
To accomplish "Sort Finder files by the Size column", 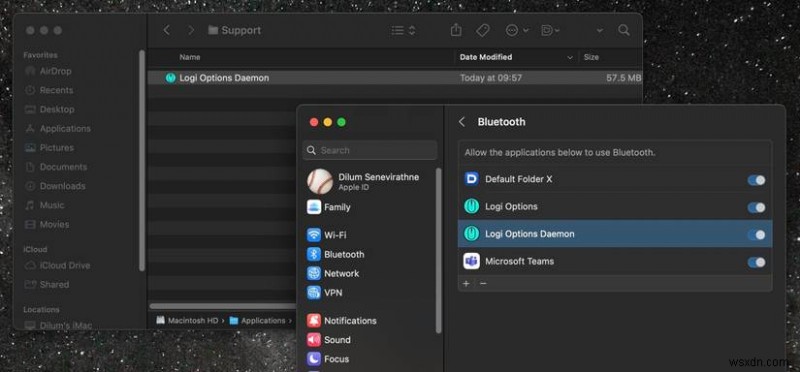I will tap(591, 57).
